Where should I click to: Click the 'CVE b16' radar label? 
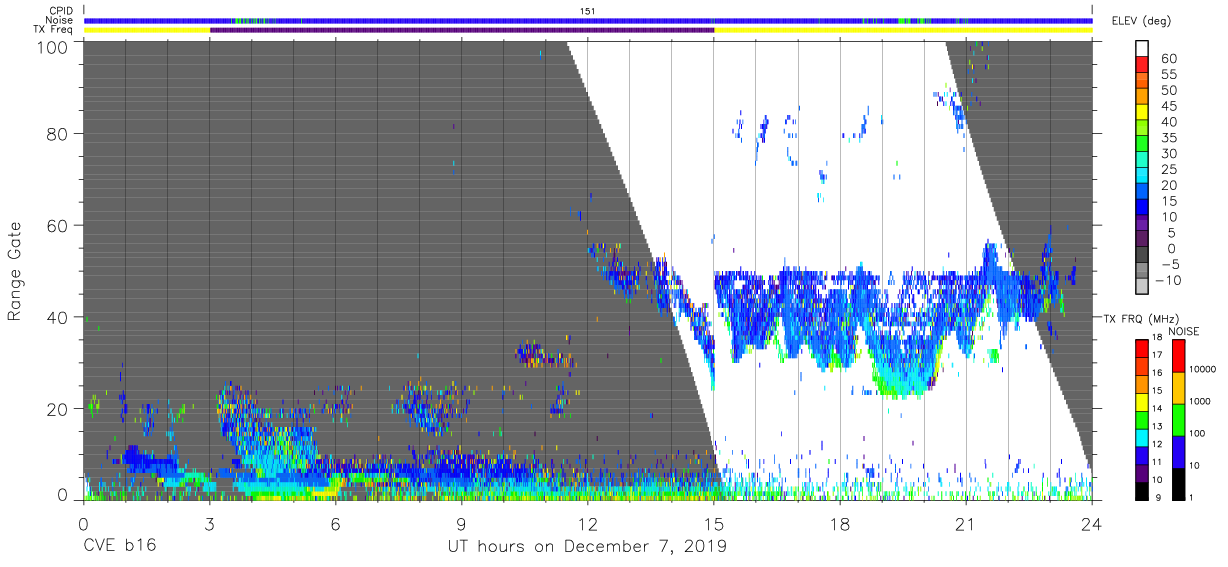(x=119, y=546)
